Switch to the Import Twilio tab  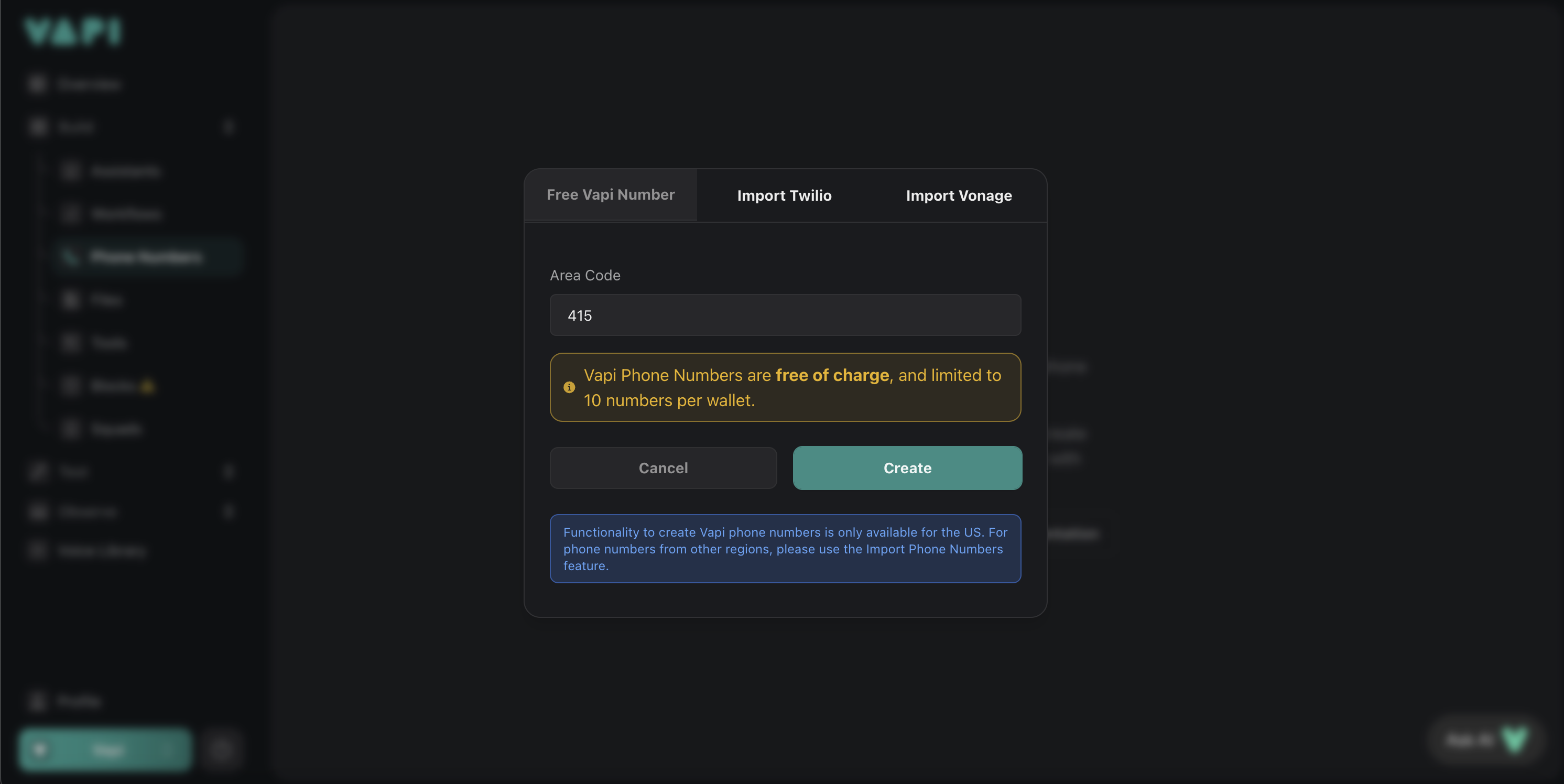784,195
